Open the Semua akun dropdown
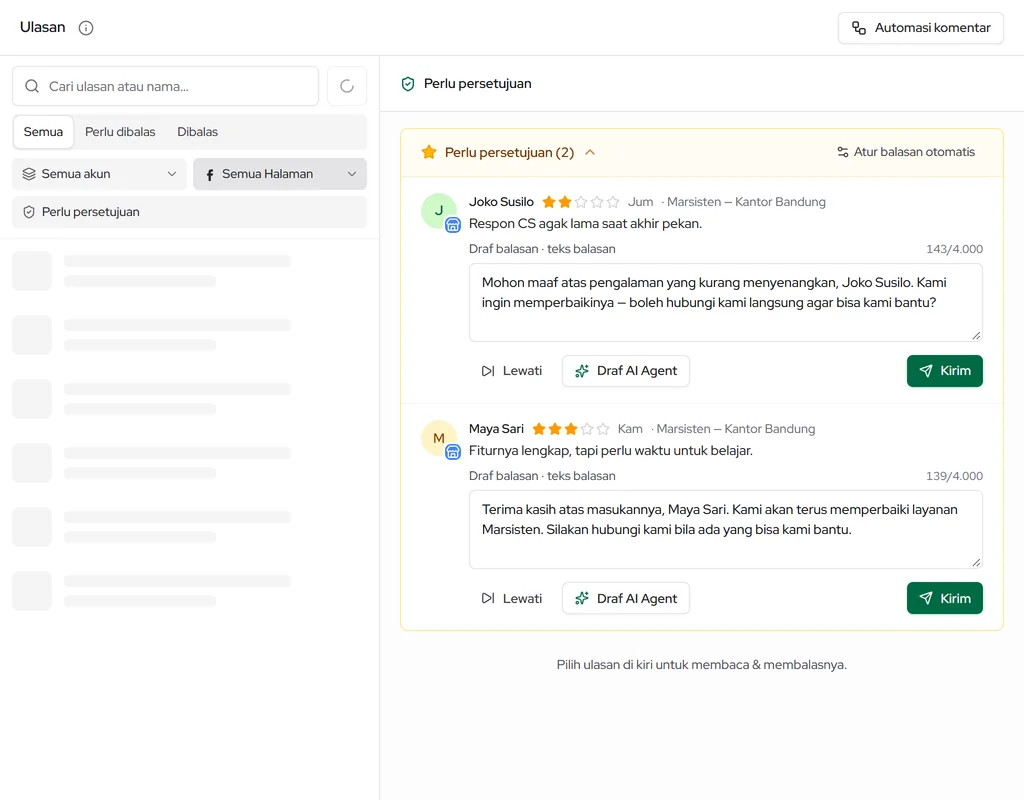Screen dimensions: 1024x800 tap(99, 174)
